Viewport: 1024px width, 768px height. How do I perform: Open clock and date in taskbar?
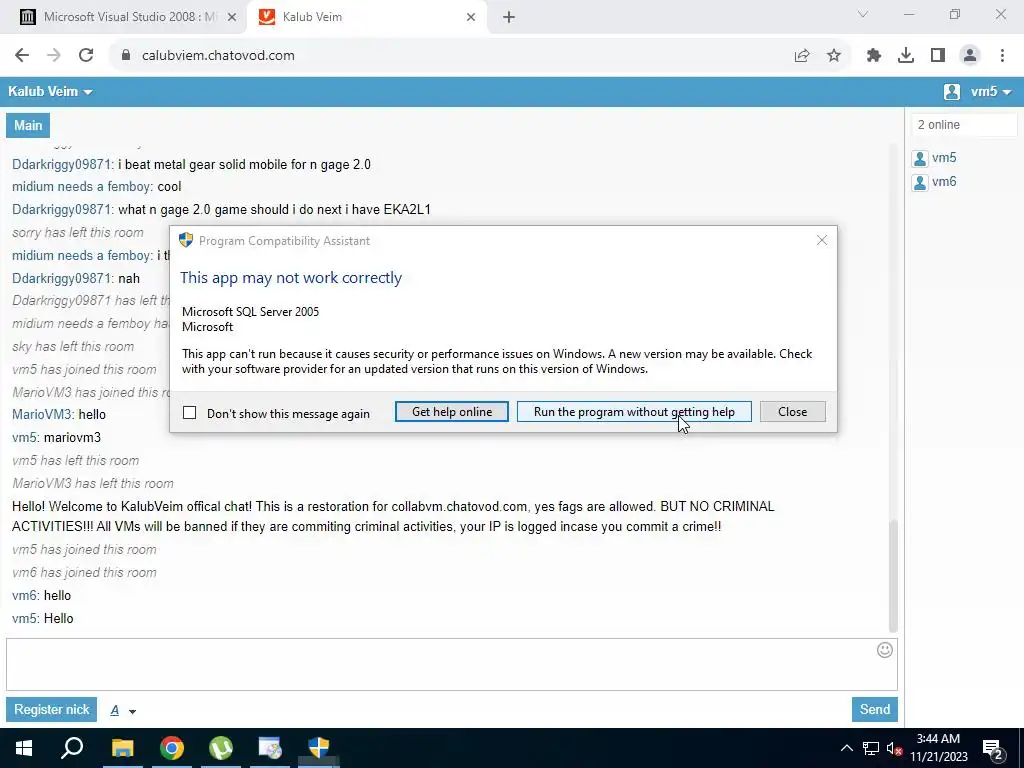pos(938,748)
